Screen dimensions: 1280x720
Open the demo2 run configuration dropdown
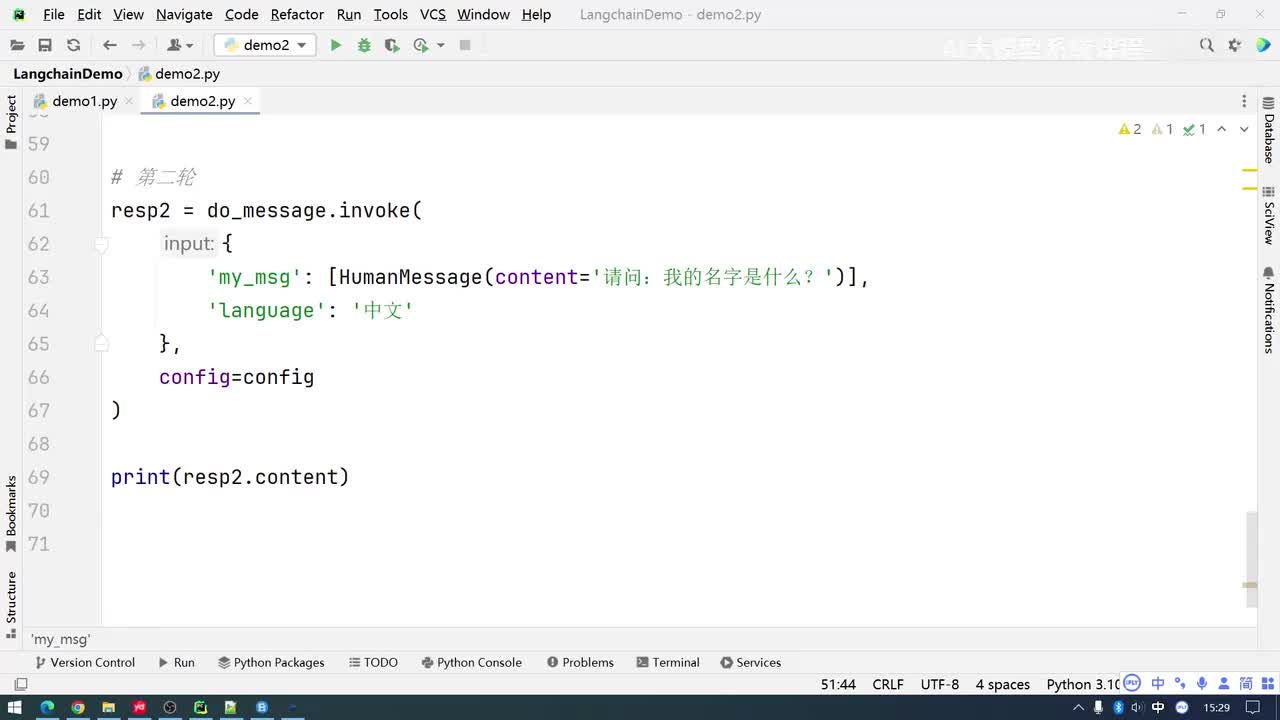265,45
